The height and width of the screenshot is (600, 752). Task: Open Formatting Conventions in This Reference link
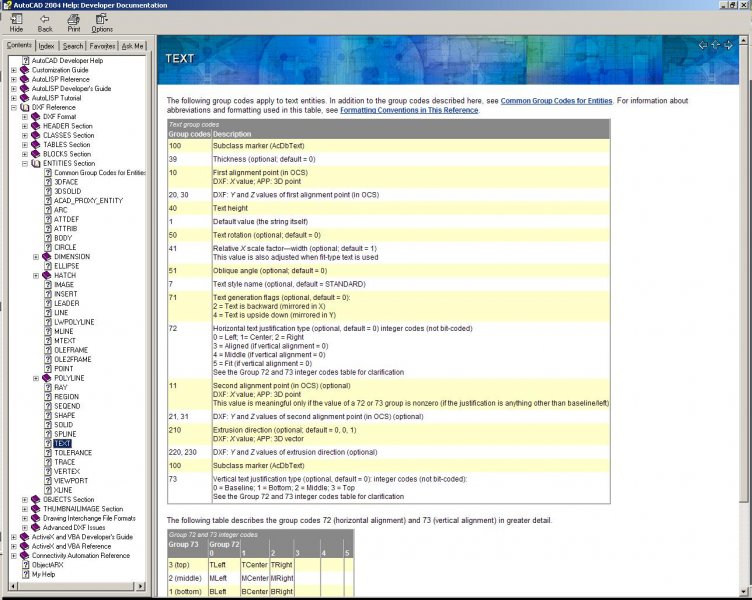tap(409, 110)
